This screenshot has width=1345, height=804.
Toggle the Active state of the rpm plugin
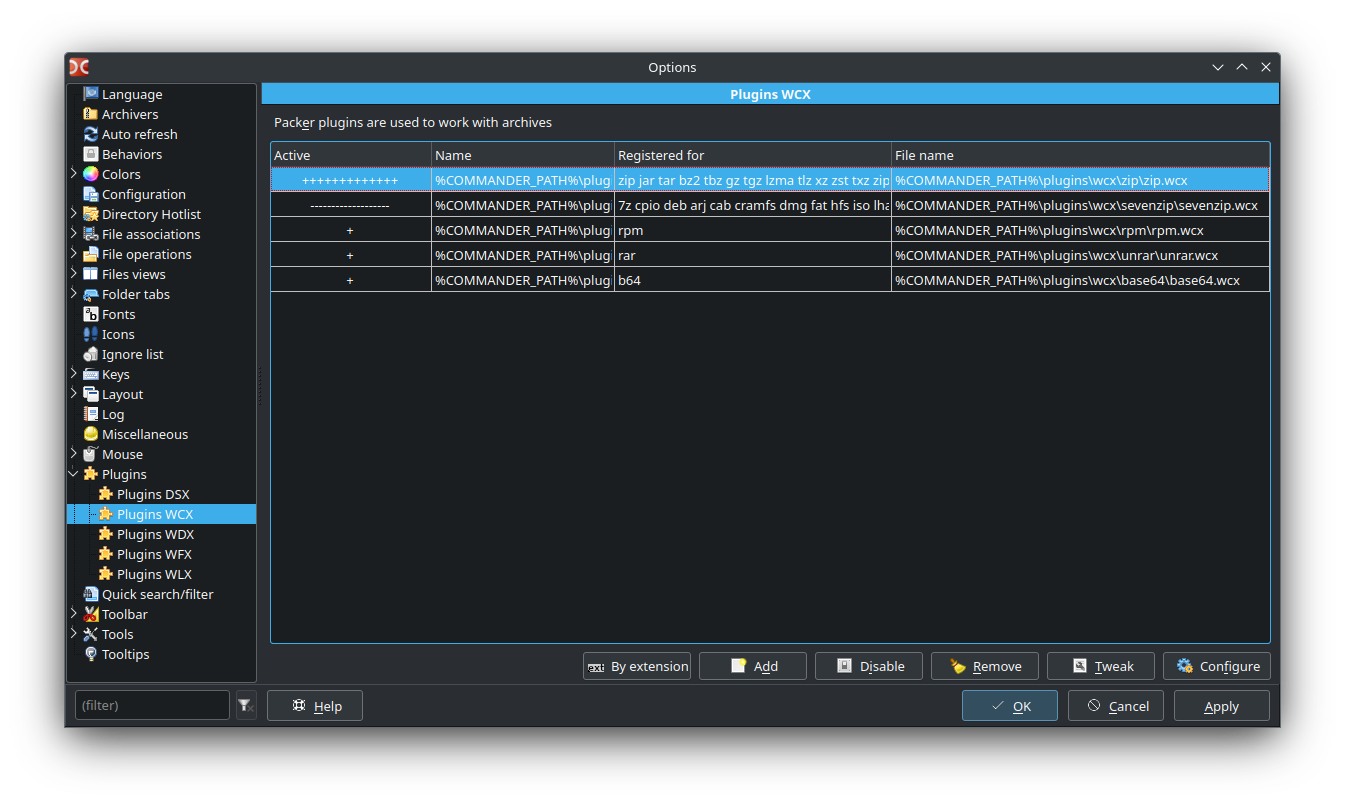click(350, 230)
